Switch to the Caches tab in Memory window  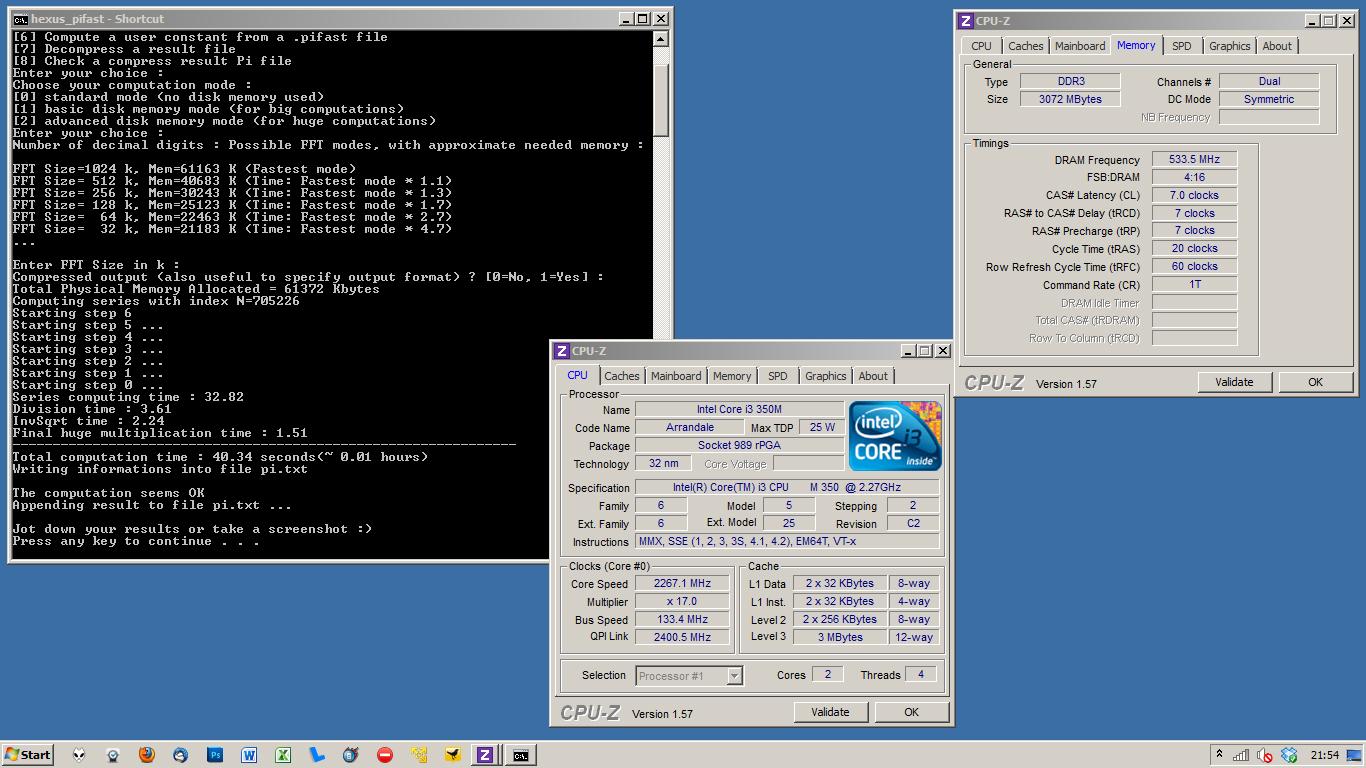(1025, 46)
